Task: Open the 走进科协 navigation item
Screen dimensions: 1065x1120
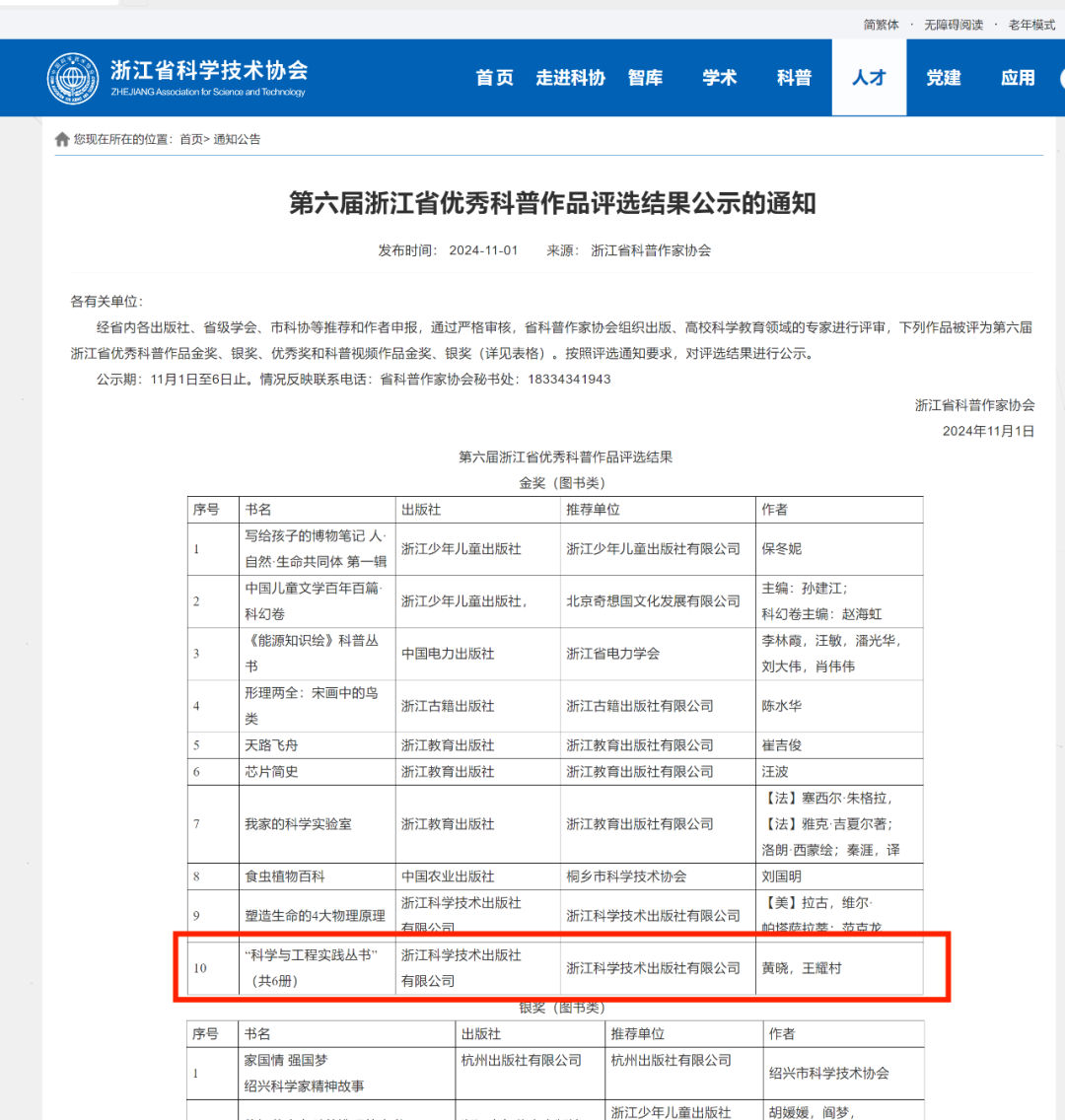Action: 570,77
